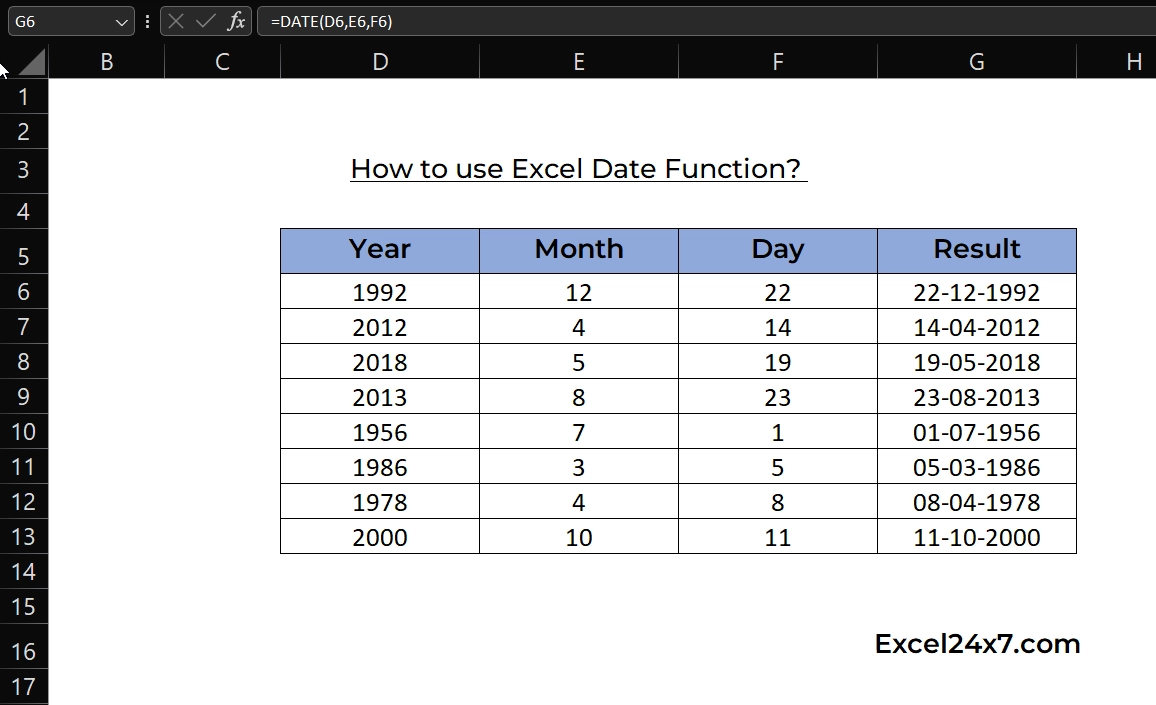Image resolution: width=1156 pixels, height=705 pixels.
Task: Select day cell 11 in row 13
Action: coord(778,536)
